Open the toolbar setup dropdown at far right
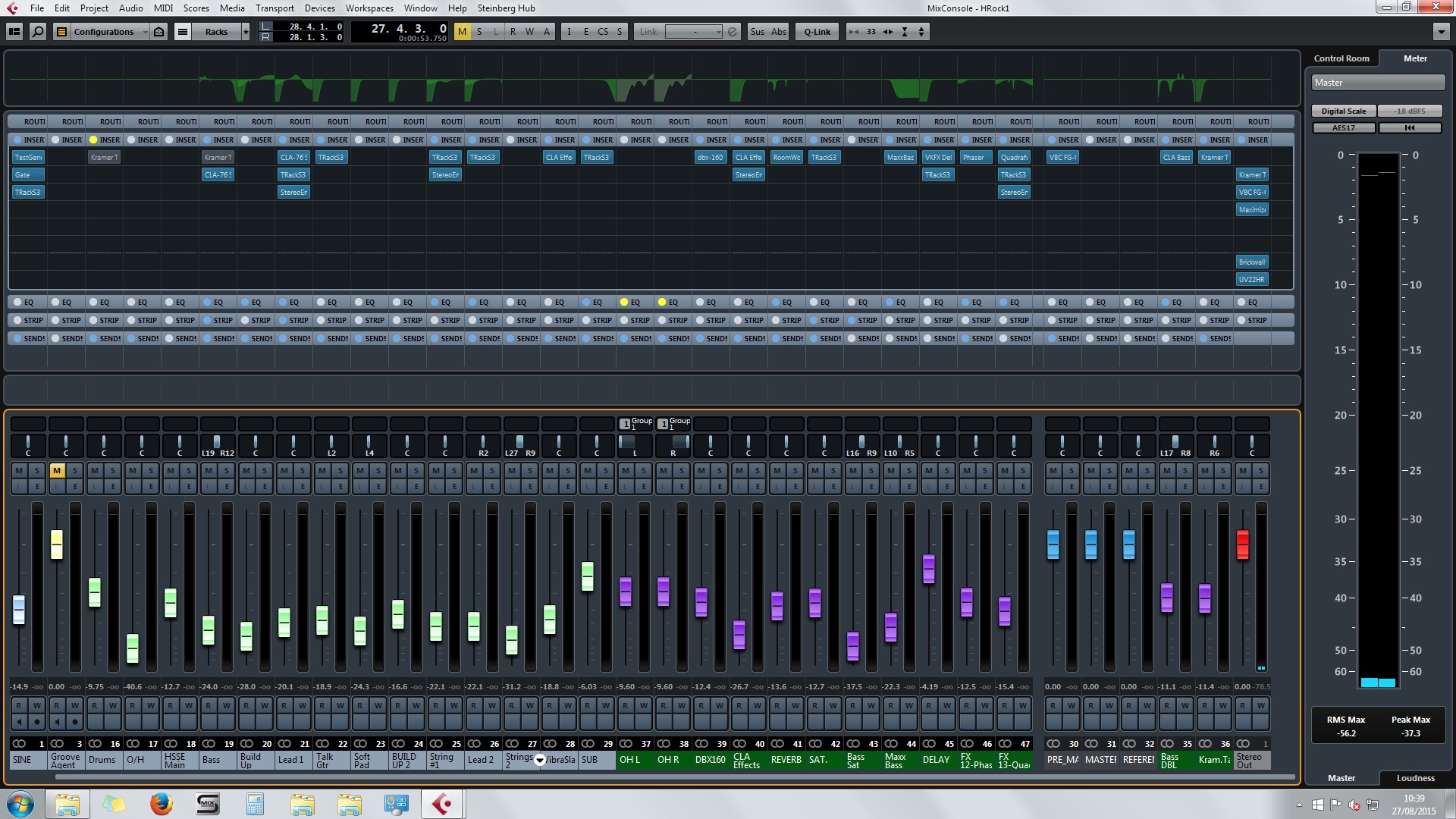The width and height of the screenshot is (1456, 819). point(1441,31)
